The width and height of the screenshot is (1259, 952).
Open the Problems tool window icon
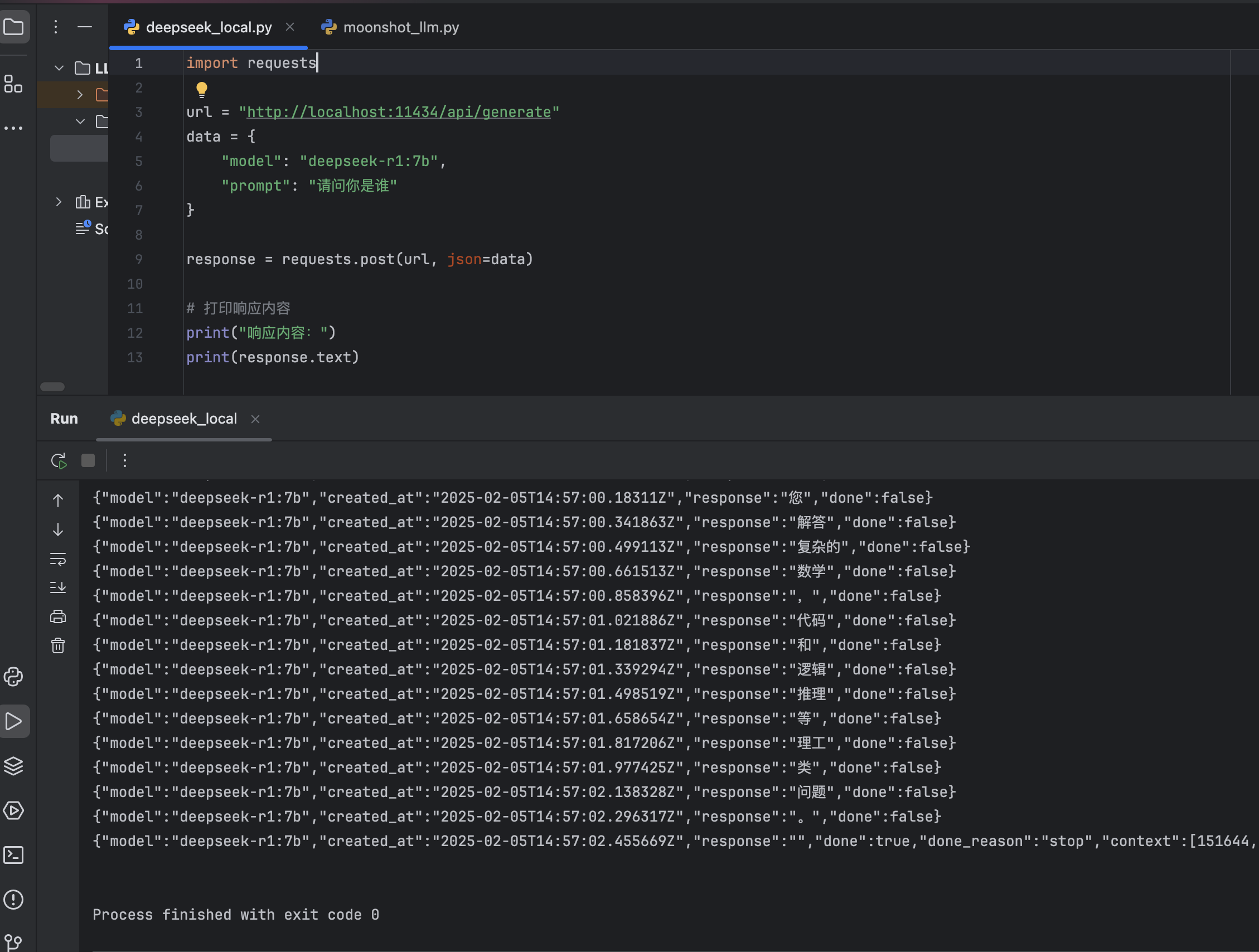[13, 900]
